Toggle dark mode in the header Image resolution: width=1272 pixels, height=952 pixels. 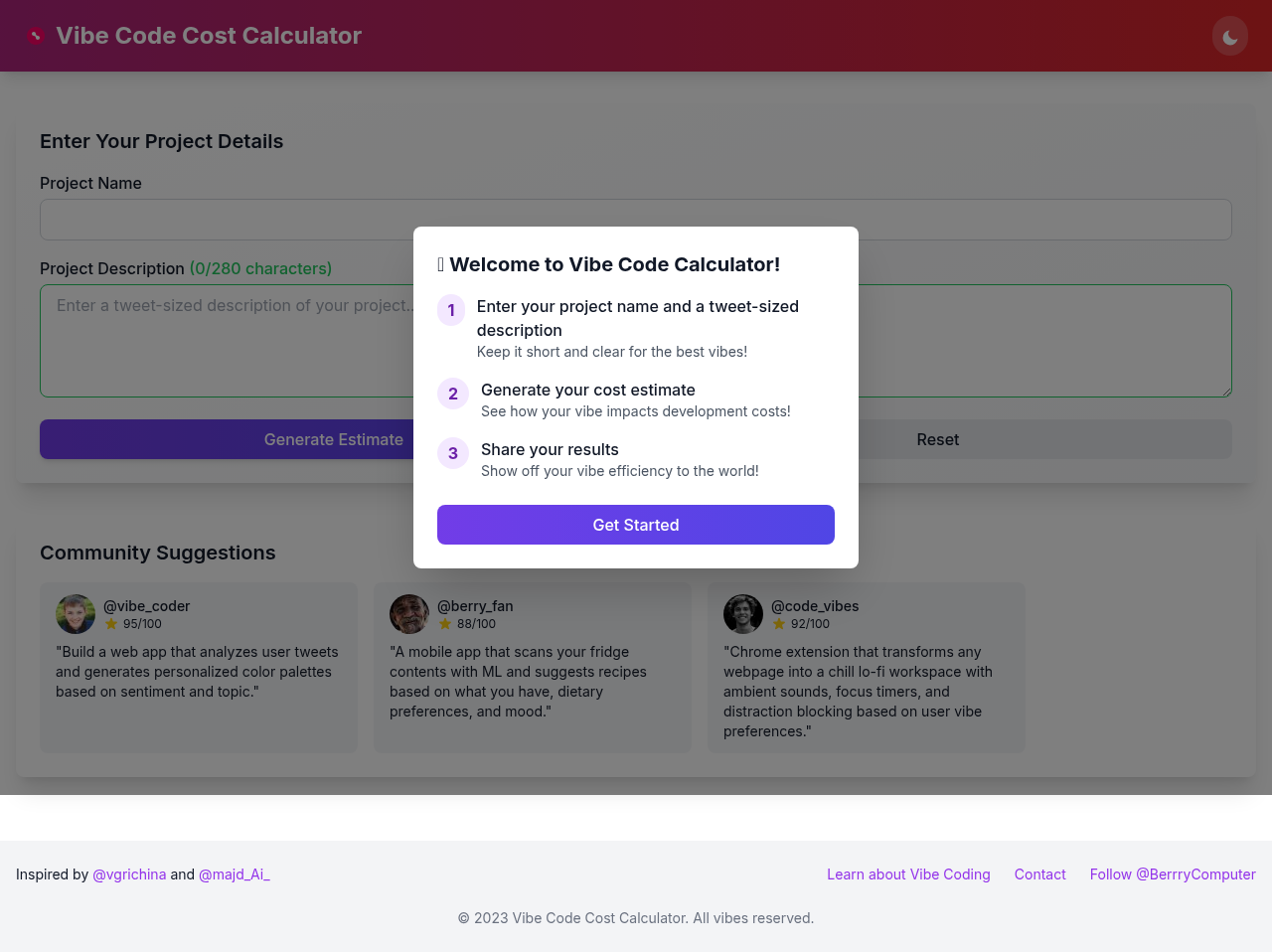[x=1229, y=35]
